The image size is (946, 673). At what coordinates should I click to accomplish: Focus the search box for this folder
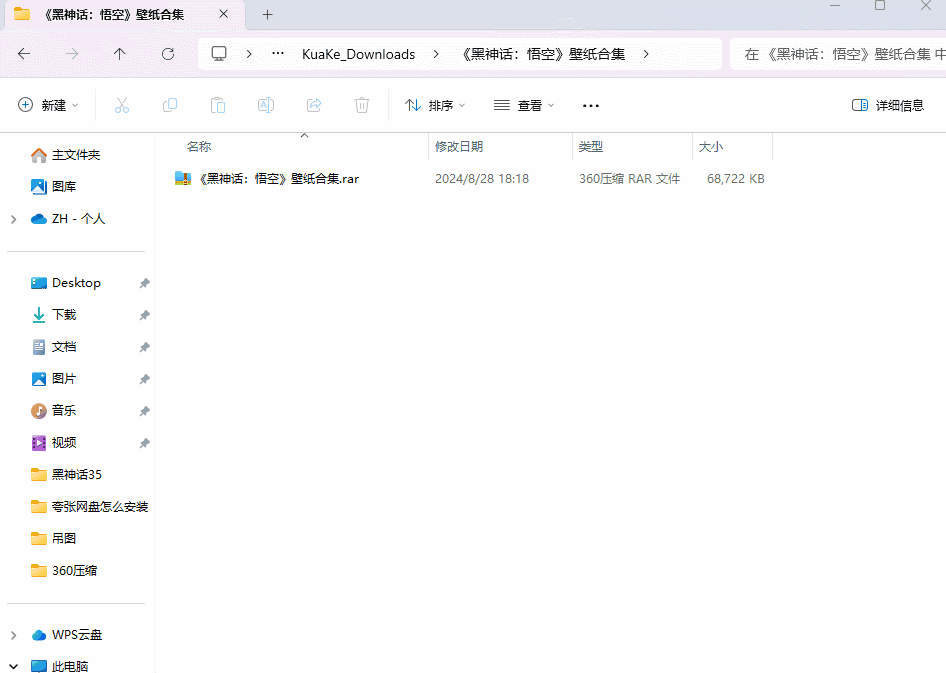pyautogui.click(x=838, y=54)
